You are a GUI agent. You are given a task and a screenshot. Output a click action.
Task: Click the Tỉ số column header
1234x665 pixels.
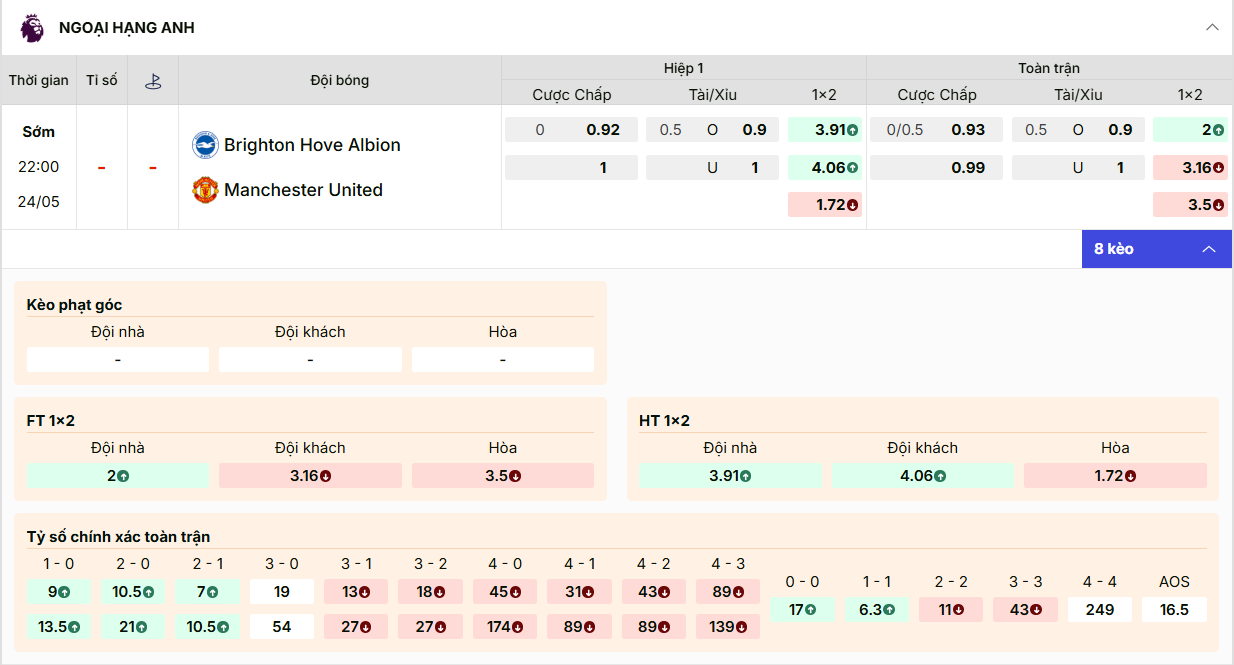102,80
